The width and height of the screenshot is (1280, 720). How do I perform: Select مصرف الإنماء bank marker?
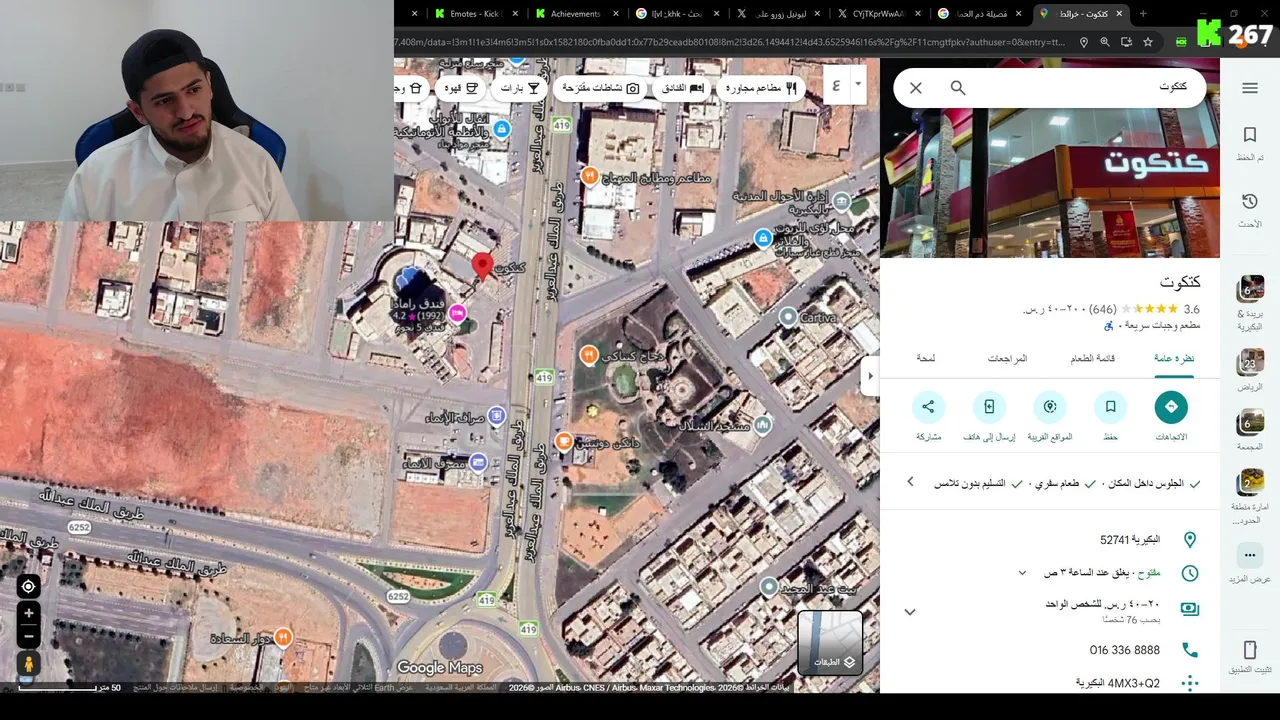pyautogui.click(x=478, y=461)
